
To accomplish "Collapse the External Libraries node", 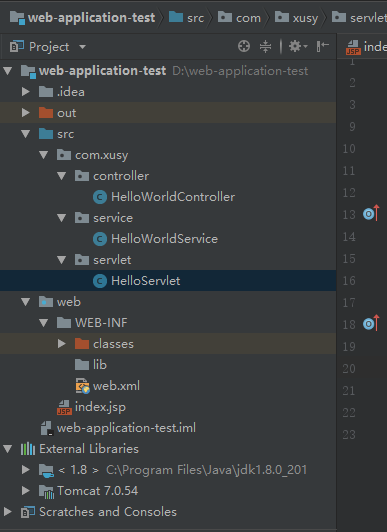I will tap(7, 449).
